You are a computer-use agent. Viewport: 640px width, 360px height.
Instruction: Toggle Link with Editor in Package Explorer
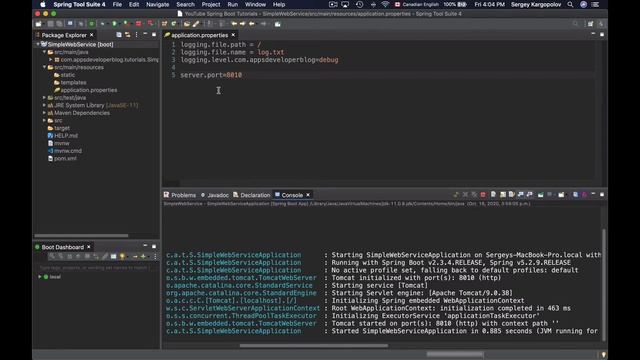coord(128,35)
